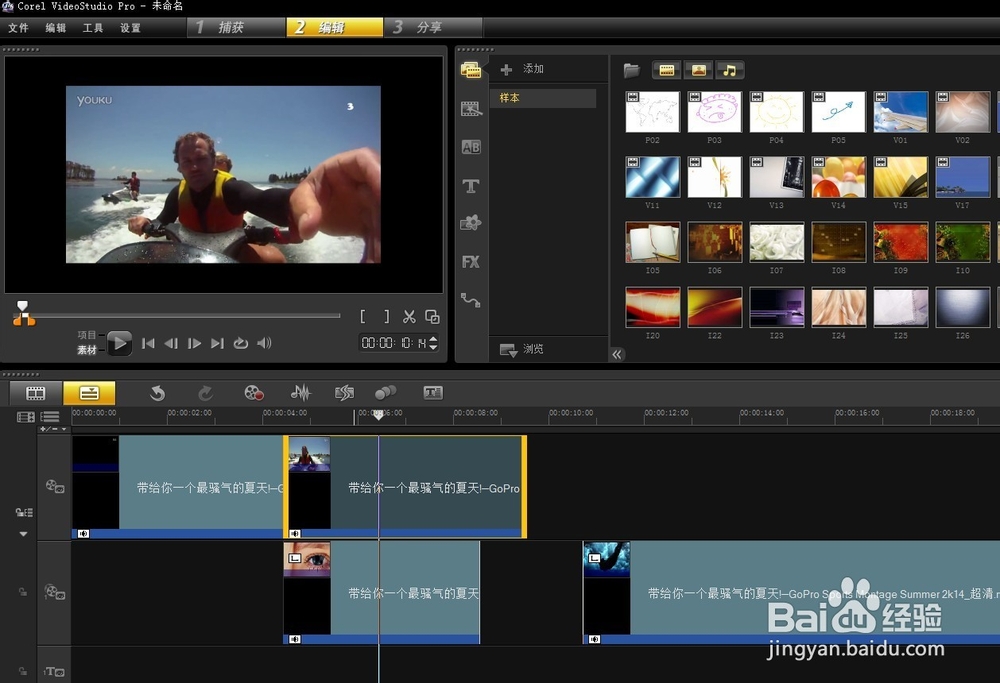
Task: Open the Media library panel icon
Action: (471, 70)
